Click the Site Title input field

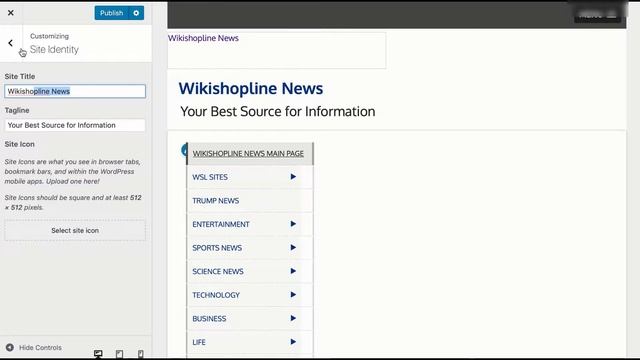coord(75,91)
